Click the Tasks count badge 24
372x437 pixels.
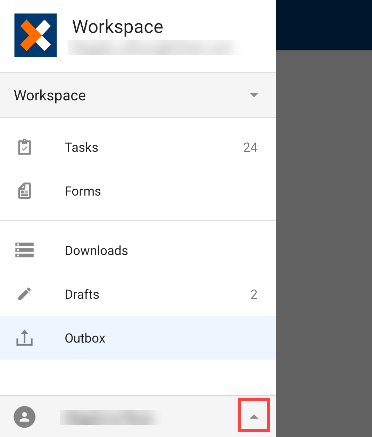[x=250, y=147]
